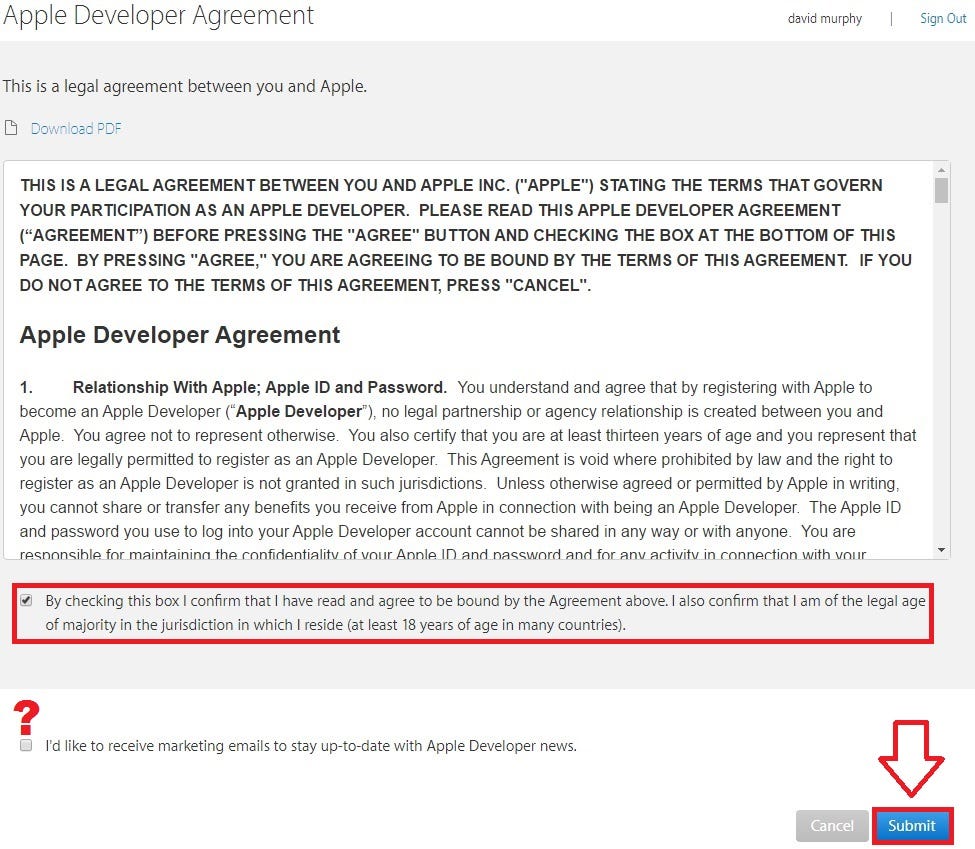Click 'Relationship With Apple; Apple ID and Password.'
975x849 pixels.
pyautogui.click(x=260, y=387)
